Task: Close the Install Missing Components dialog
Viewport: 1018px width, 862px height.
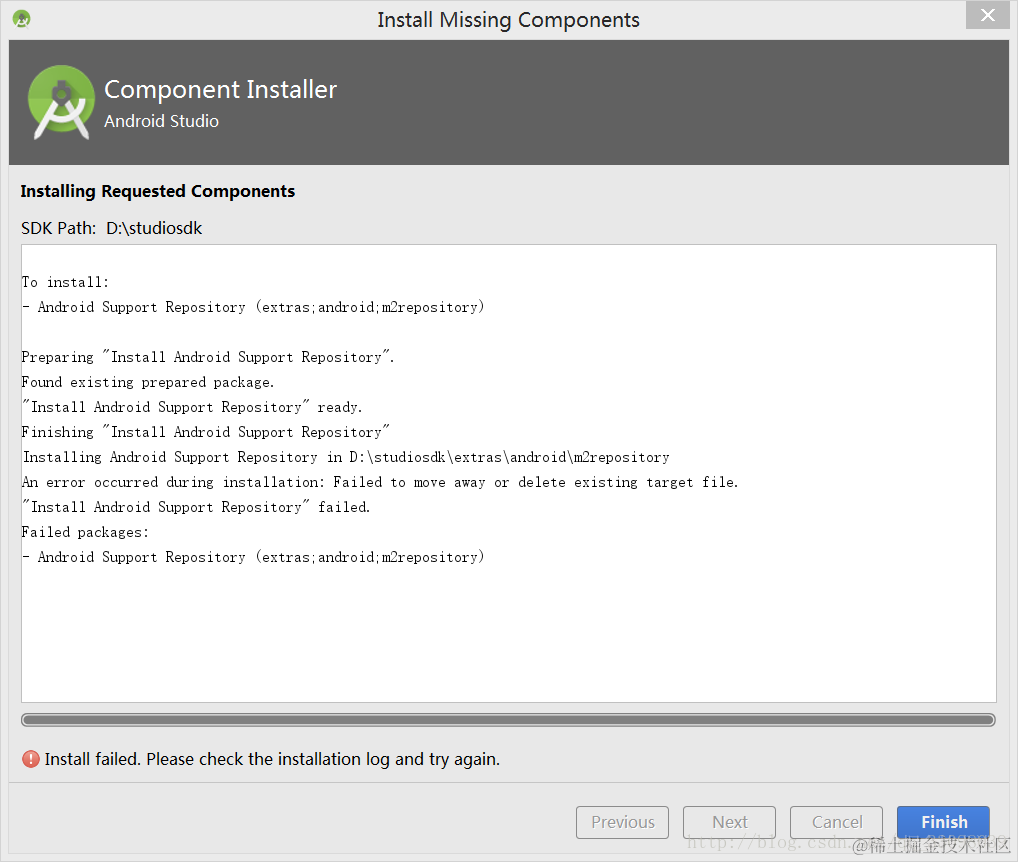Action: (987, 15)
